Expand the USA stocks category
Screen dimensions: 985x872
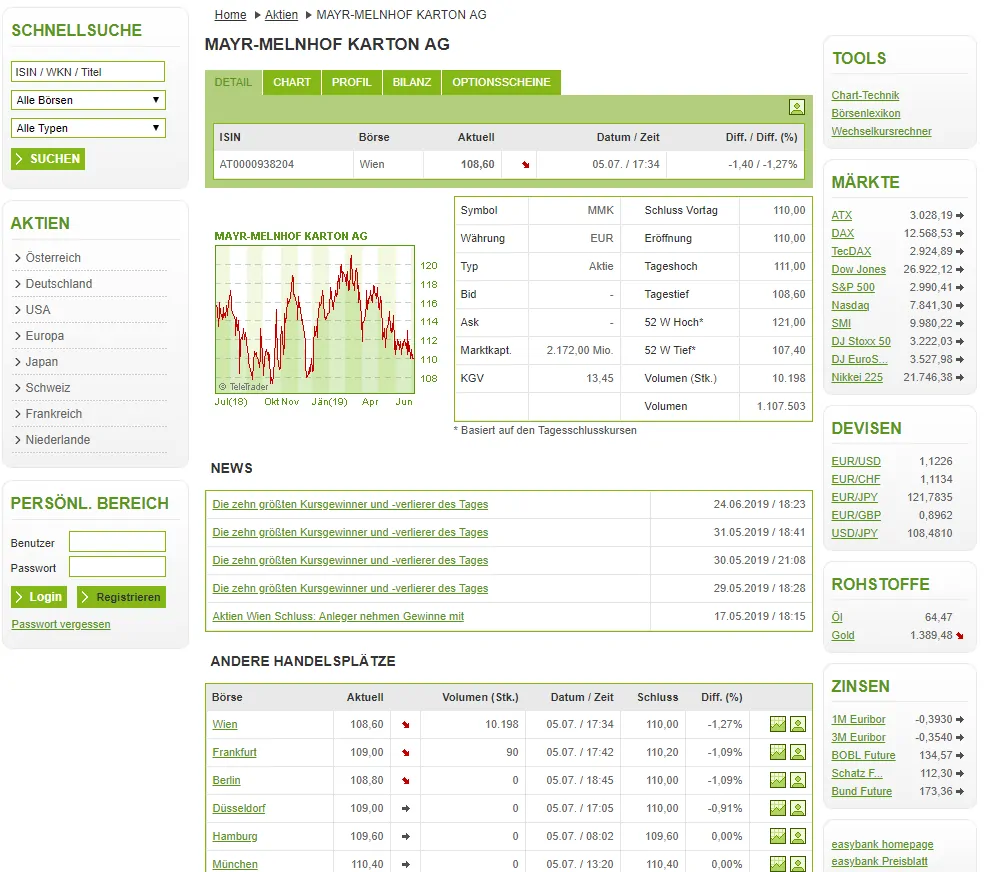[x=33, y=310]
